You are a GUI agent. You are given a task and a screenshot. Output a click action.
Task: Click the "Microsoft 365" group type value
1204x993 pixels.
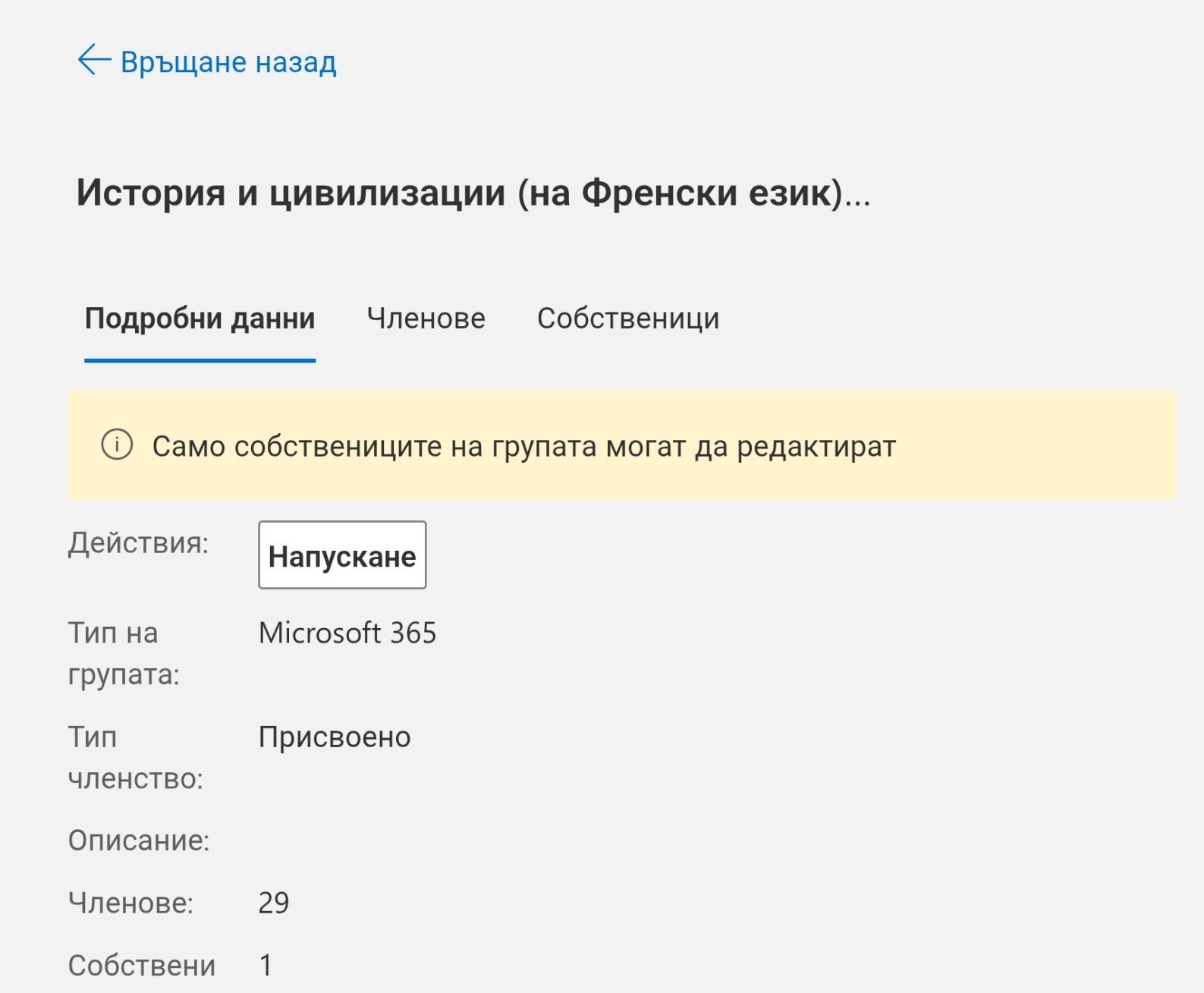347,633
